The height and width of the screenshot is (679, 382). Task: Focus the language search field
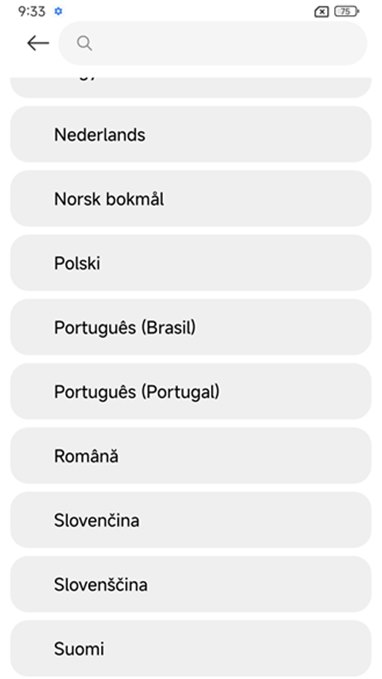coord(213,43)
